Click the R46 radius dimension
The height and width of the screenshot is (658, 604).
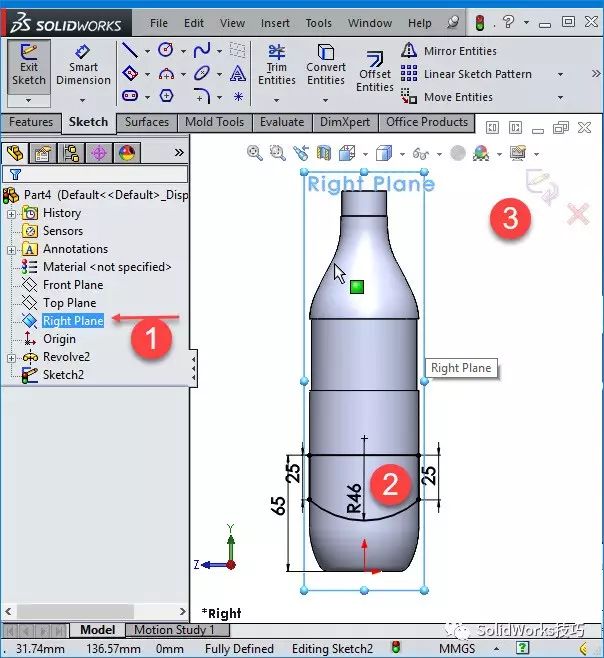(354, 498)
